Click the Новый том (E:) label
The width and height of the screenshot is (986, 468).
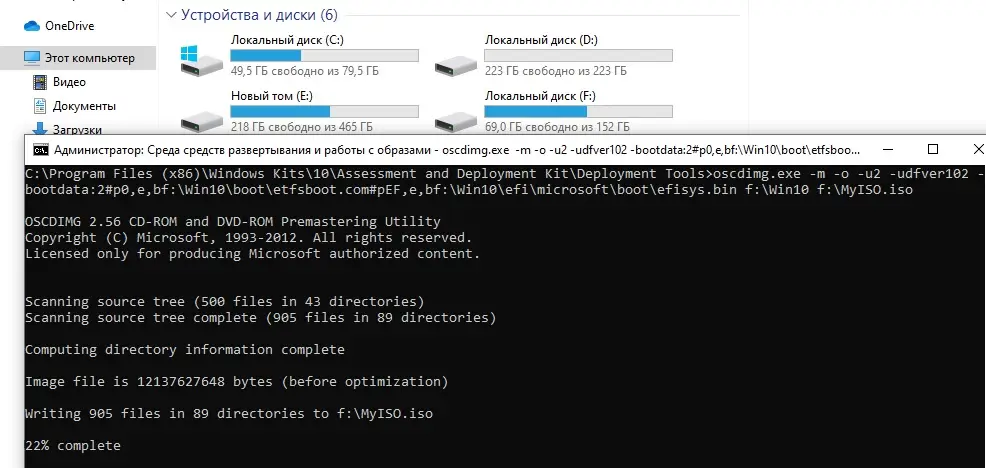272,96
